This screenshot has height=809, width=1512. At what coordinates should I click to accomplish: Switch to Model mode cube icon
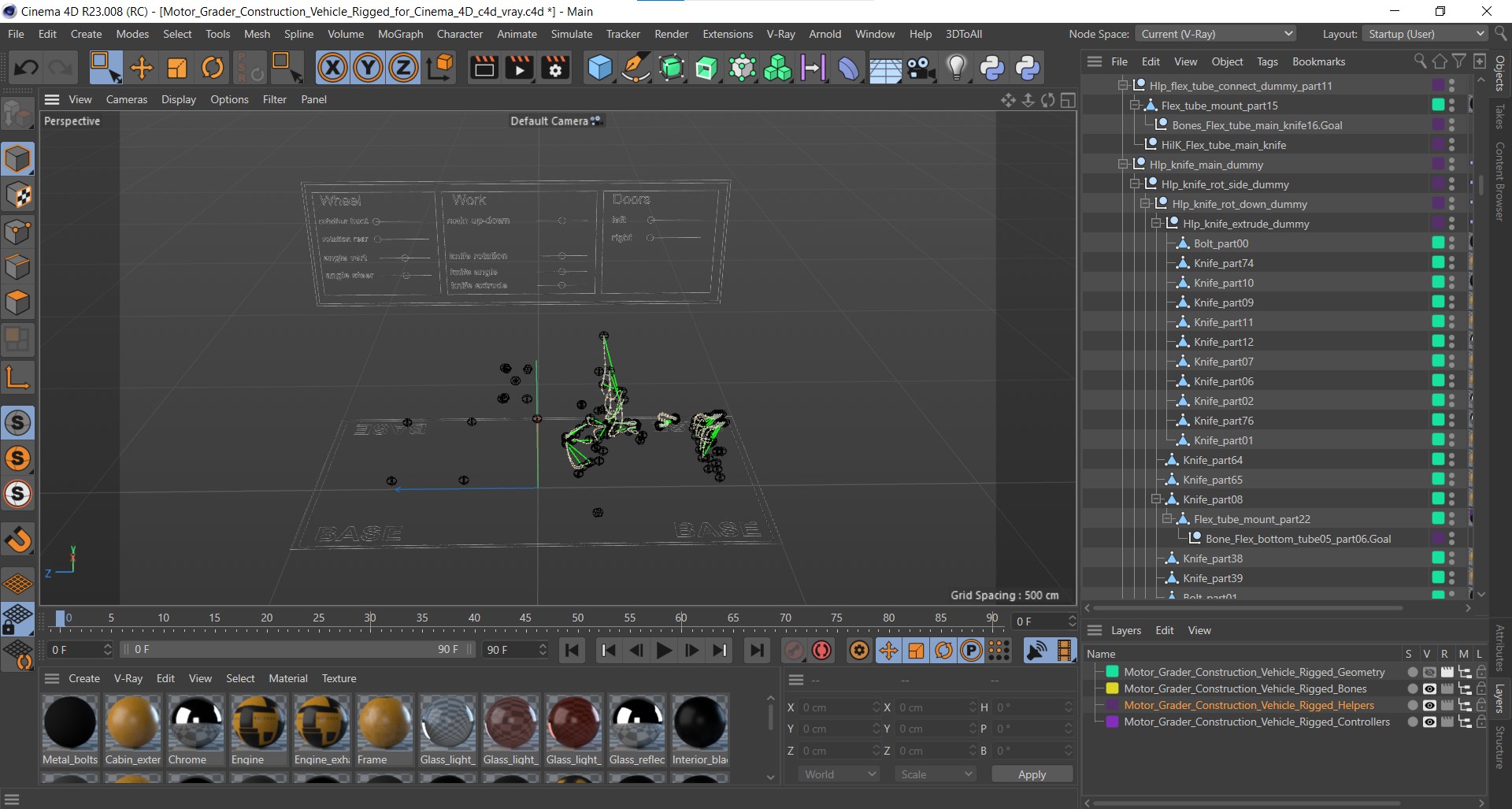[17, 159]
